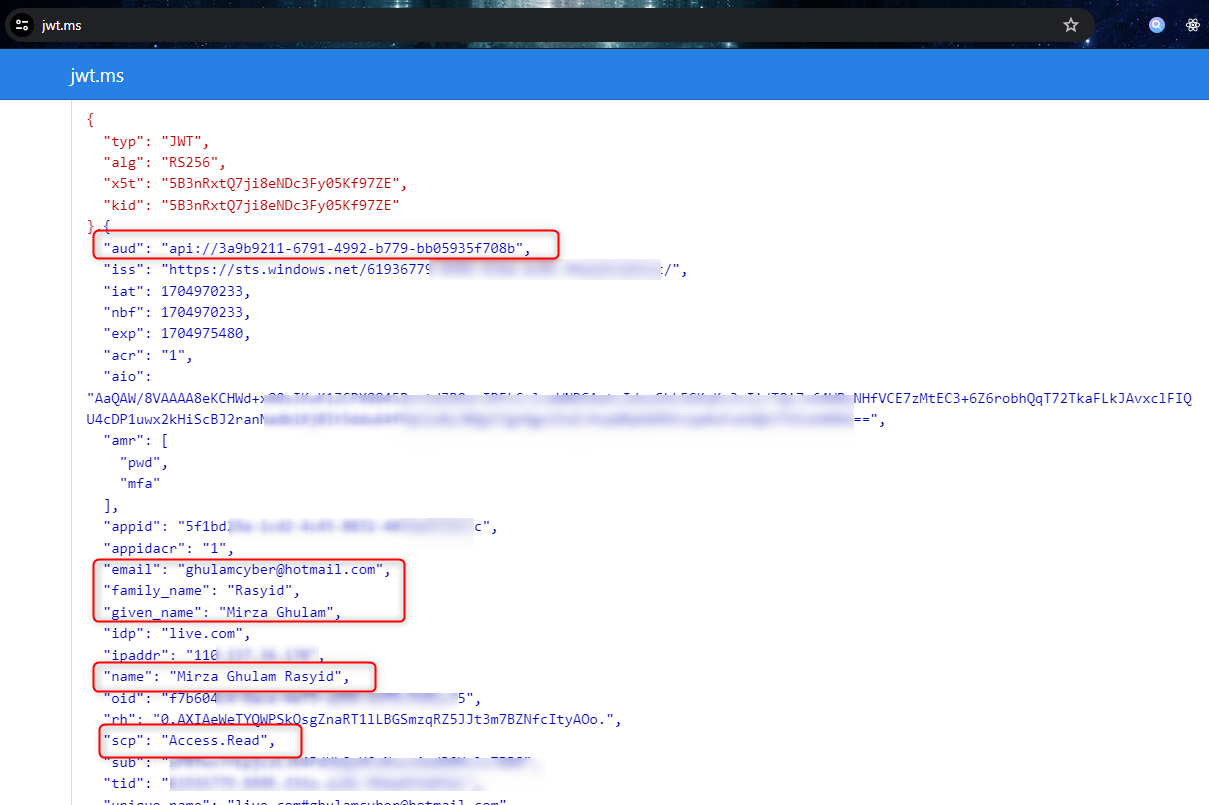Click the "name" value Mirza Ghulam Rasyid
Image resolution: width=1209 pixels, height=805 pixels.
[x=255, y=677]
